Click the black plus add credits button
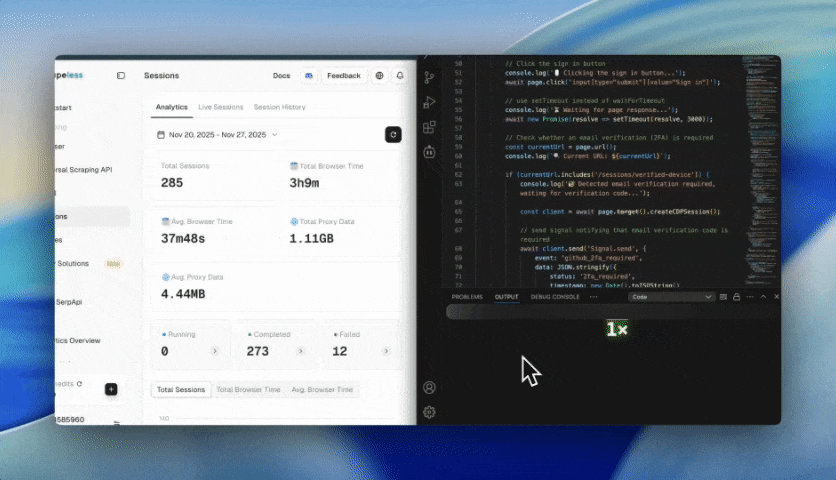 pos(111,389)
